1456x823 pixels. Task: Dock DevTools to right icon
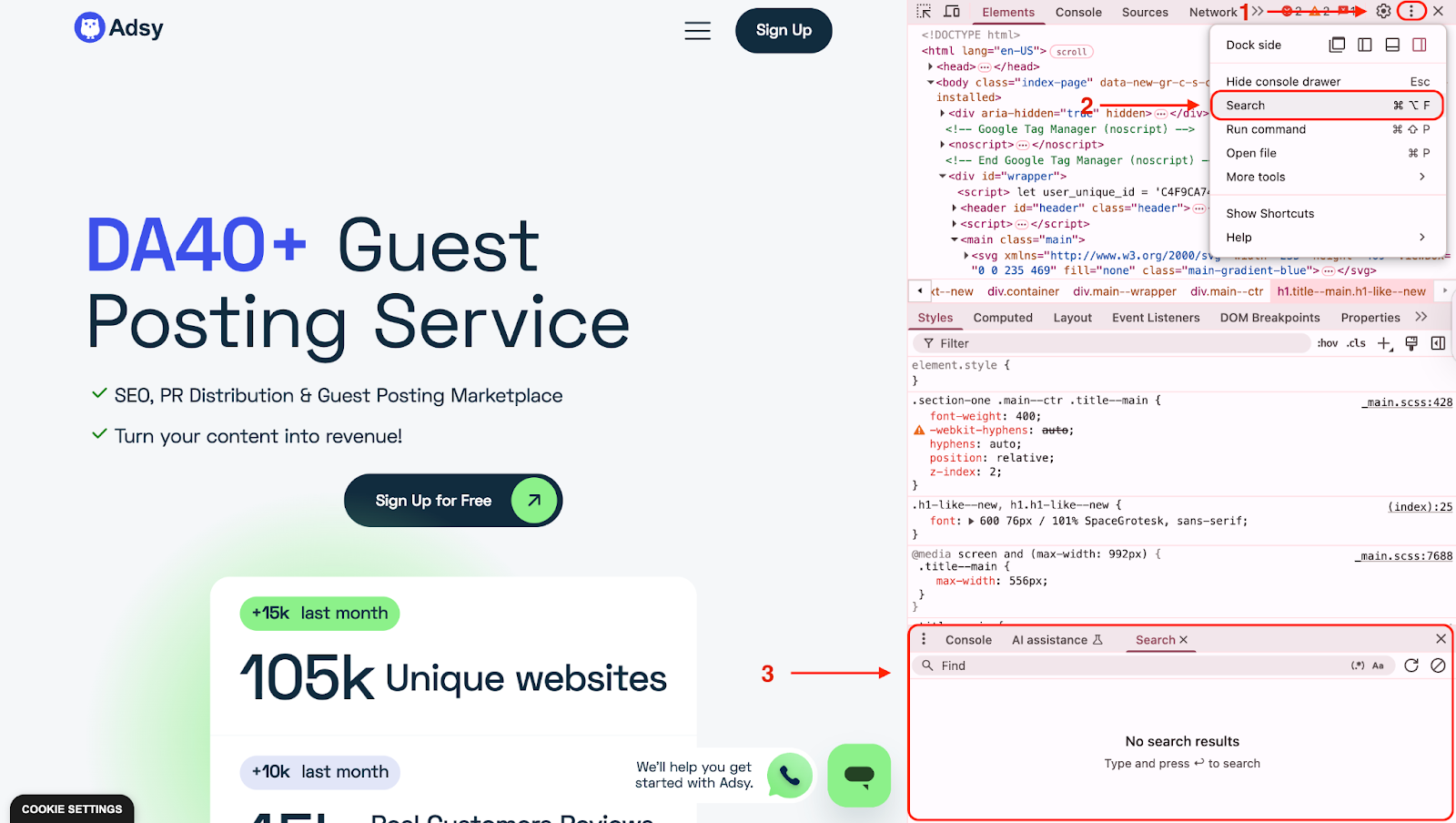(1420, 45)
